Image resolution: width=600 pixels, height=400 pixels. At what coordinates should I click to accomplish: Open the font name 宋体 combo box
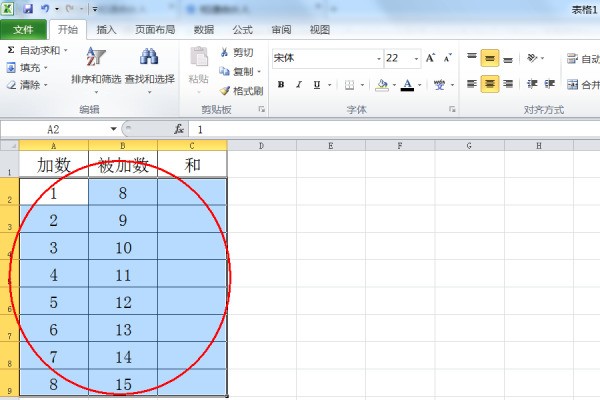[327, 58]
